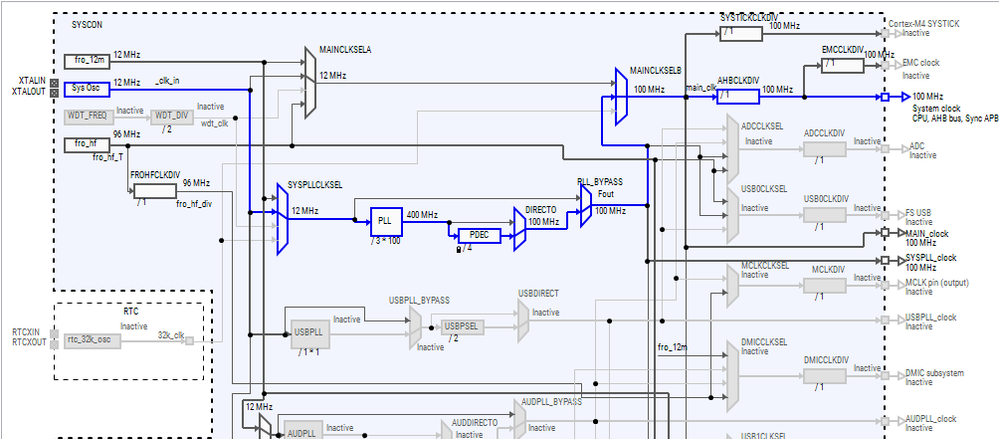Select the FROHFCLKDIV divider block

[x=155, y=191]
